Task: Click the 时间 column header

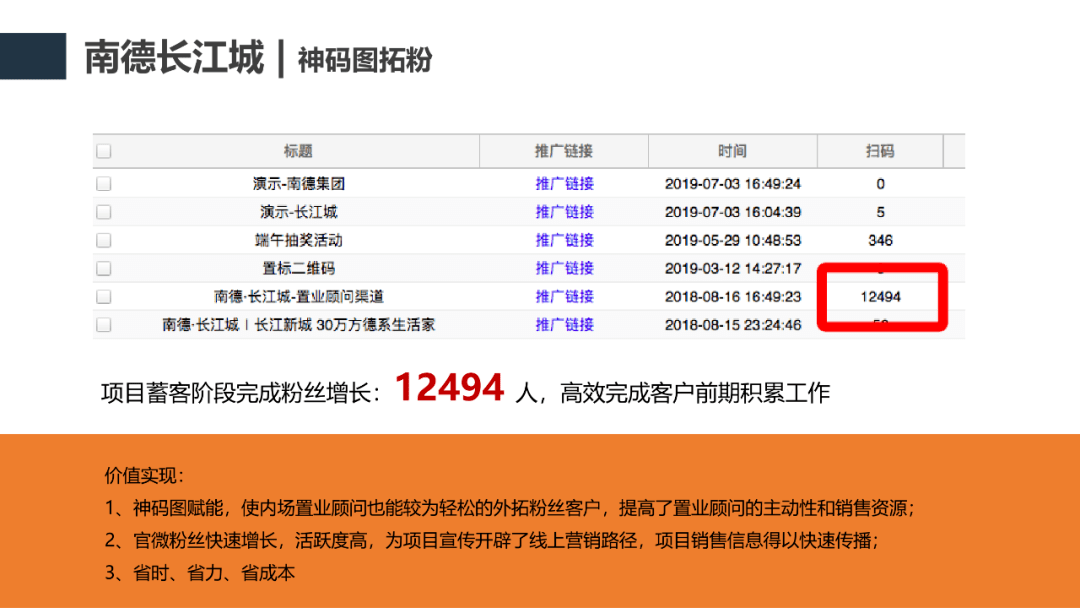Action: [732, 151]
